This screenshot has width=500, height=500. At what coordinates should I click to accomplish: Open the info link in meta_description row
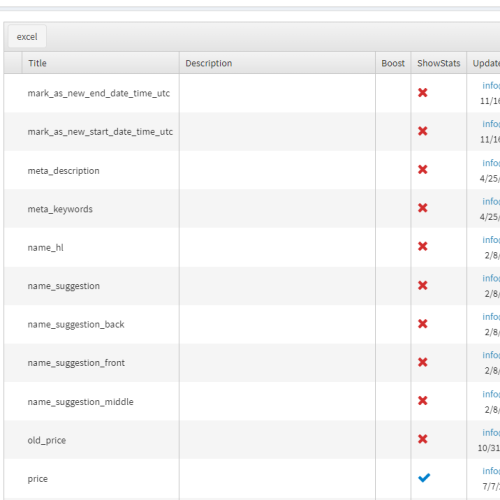pos(491,163)
